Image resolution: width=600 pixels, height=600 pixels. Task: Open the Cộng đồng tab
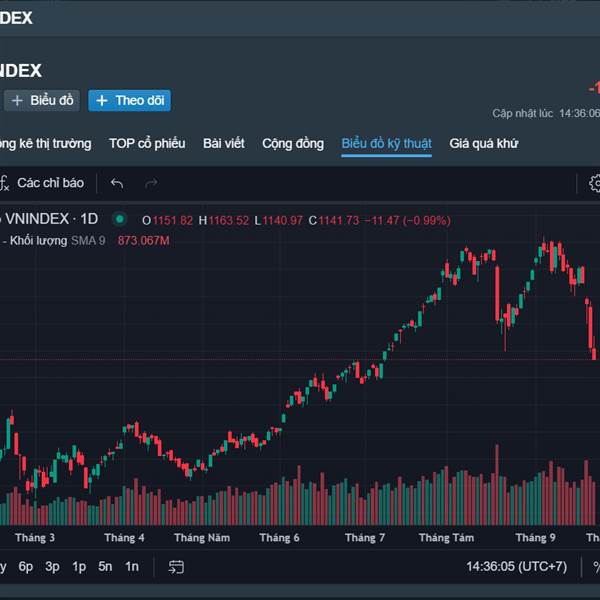coord(293,143)
